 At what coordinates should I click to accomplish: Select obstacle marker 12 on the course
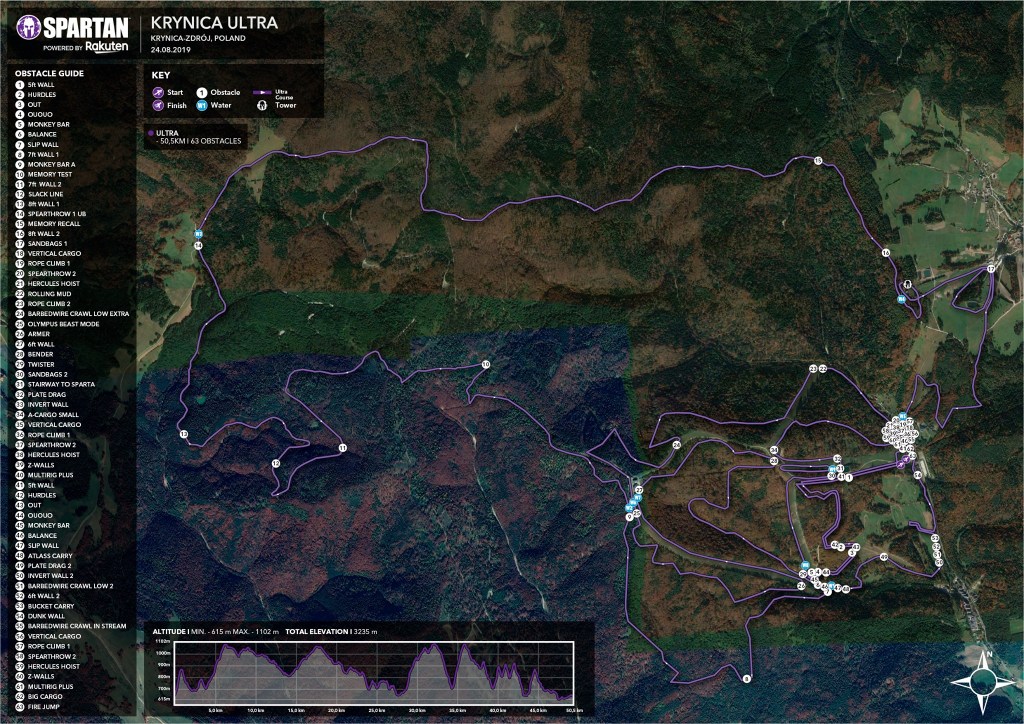pos(275,463)
